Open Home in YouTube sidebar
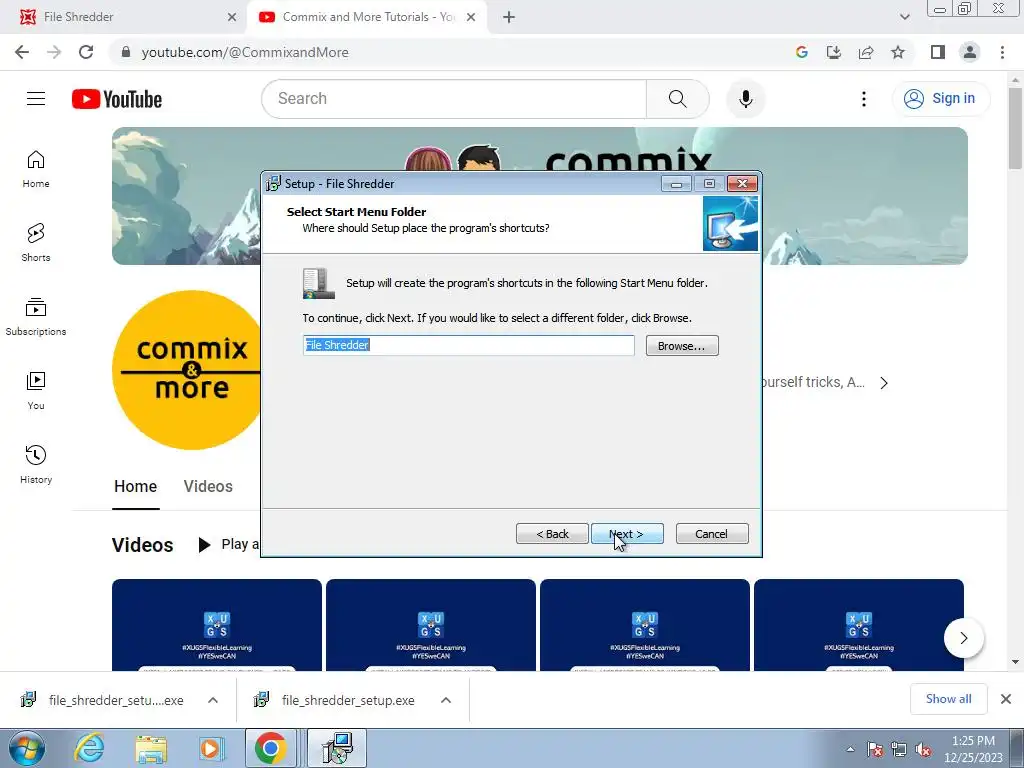This screenshot has height=768, width=1024. pyautogui.click(x=36, y=169)
